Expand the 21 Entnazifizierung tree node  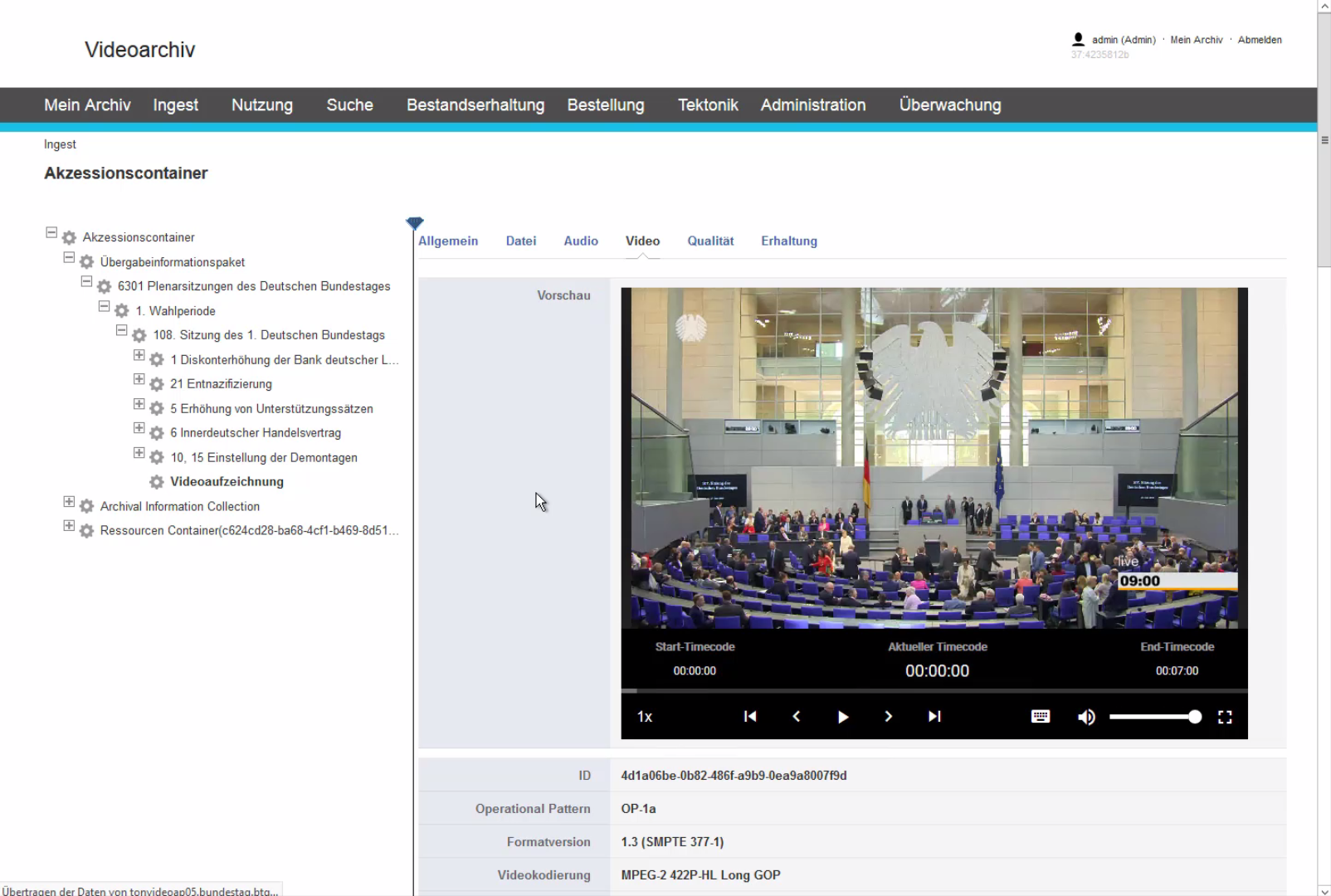pyautogui.click(x=139, y=380)
